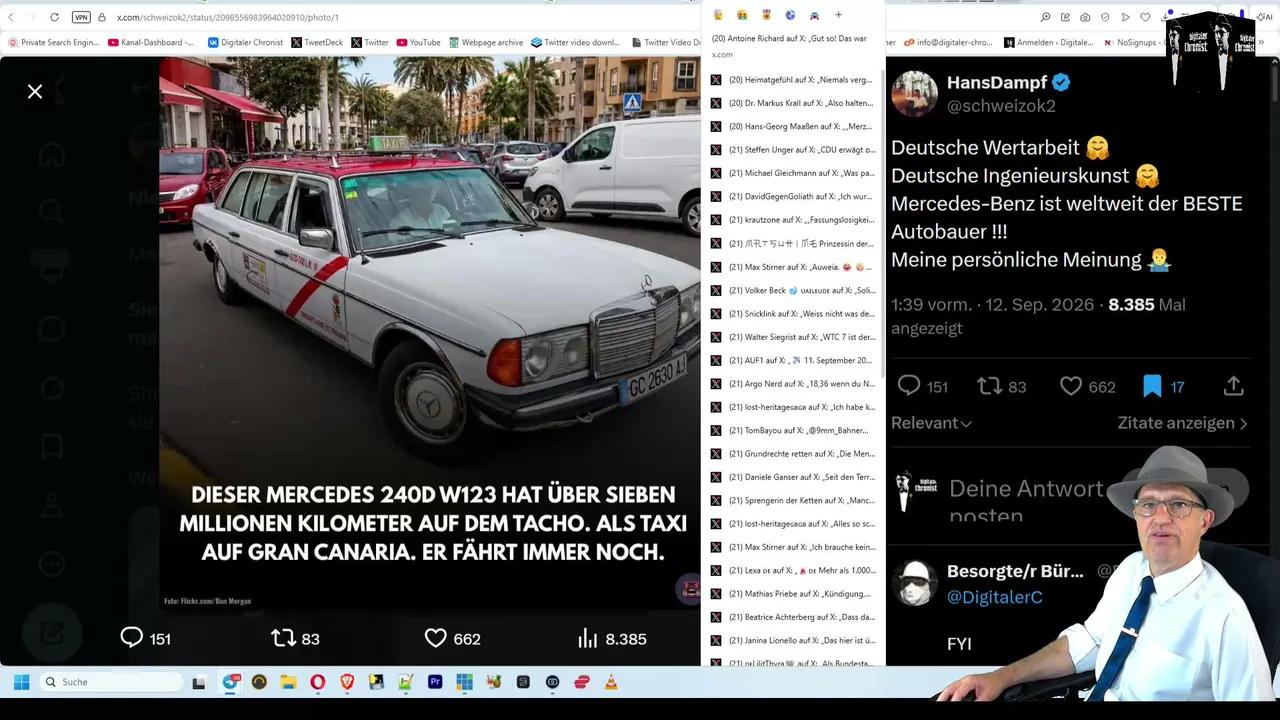The image size is (1280, 720).
Task: Select the Heimatgefühl auf X tab
Action: pos(792,80)
